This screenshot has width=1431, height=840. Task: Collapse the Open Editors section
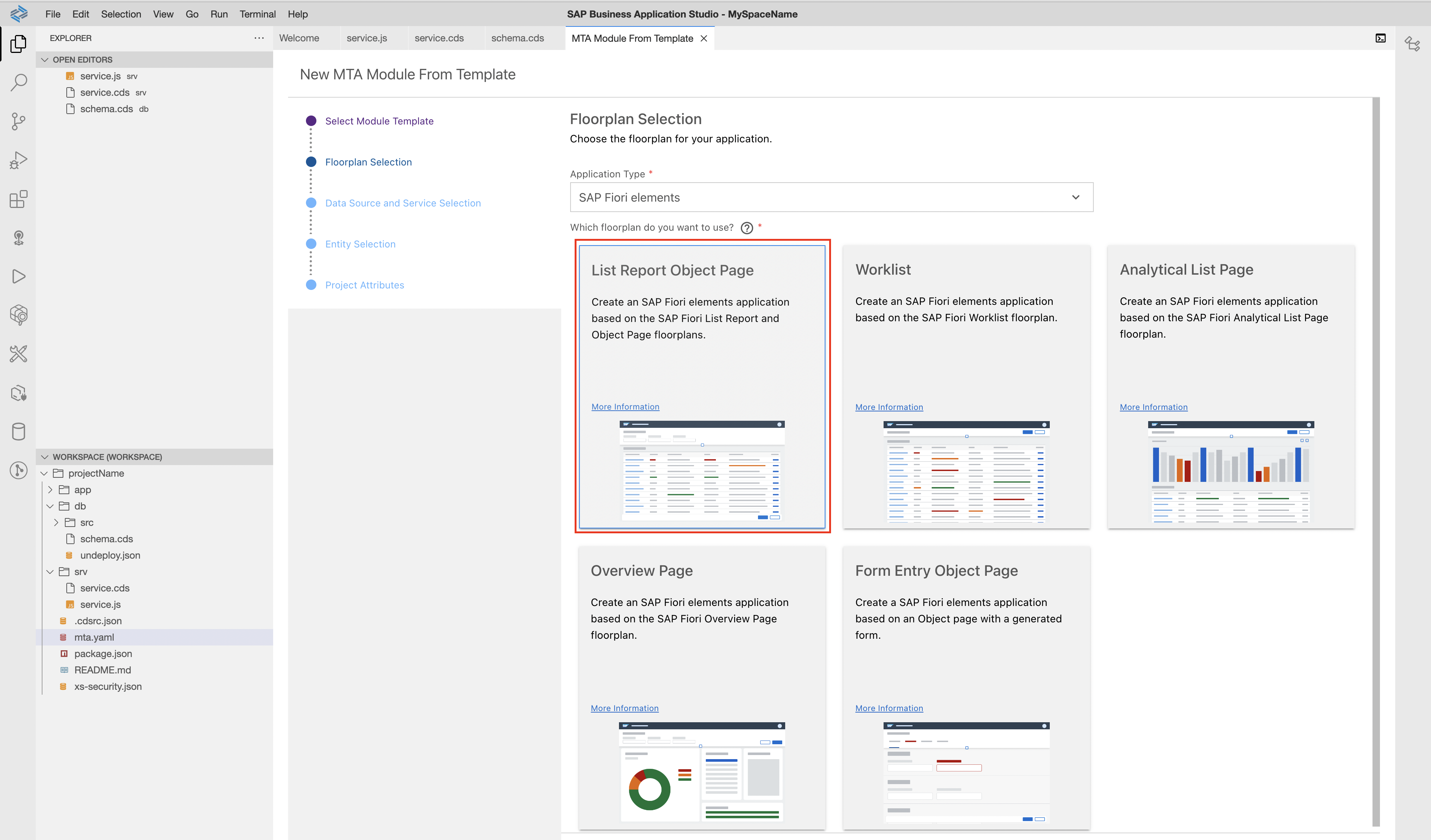coord(154,60)
